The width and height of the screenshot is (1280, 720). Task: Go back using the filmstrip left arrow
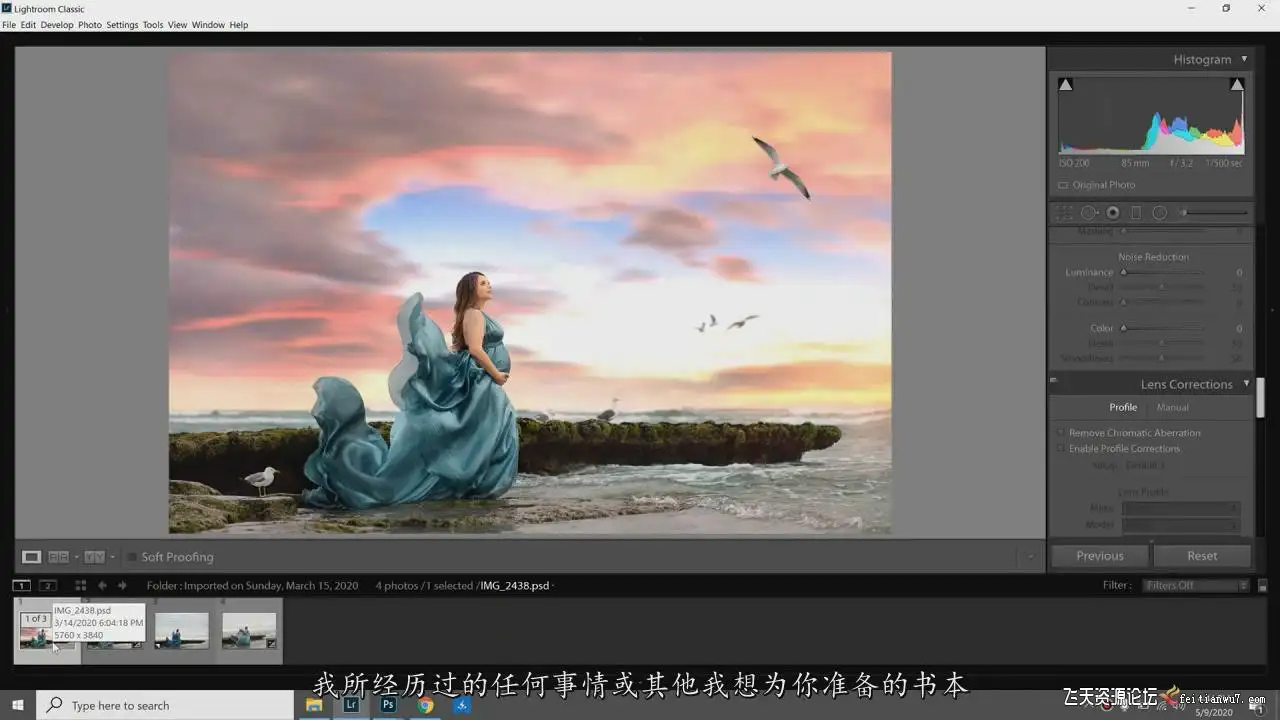click(102, 585)
